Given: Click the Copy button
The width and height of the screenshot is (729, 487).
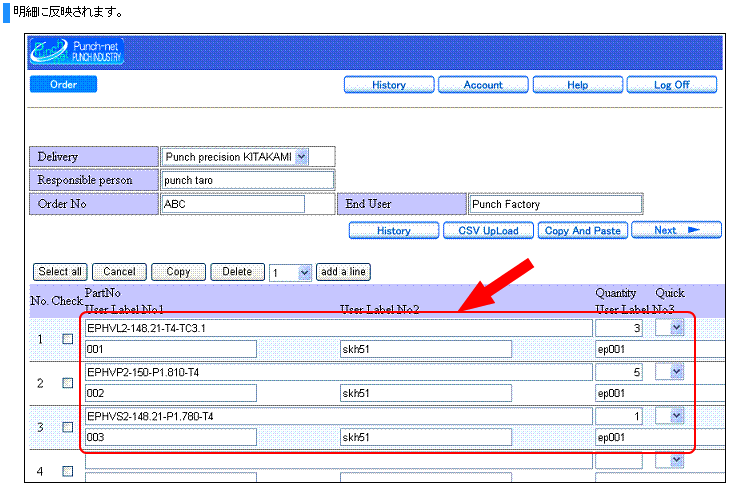Looking at the screenshot, I should (x=178, y=272).
